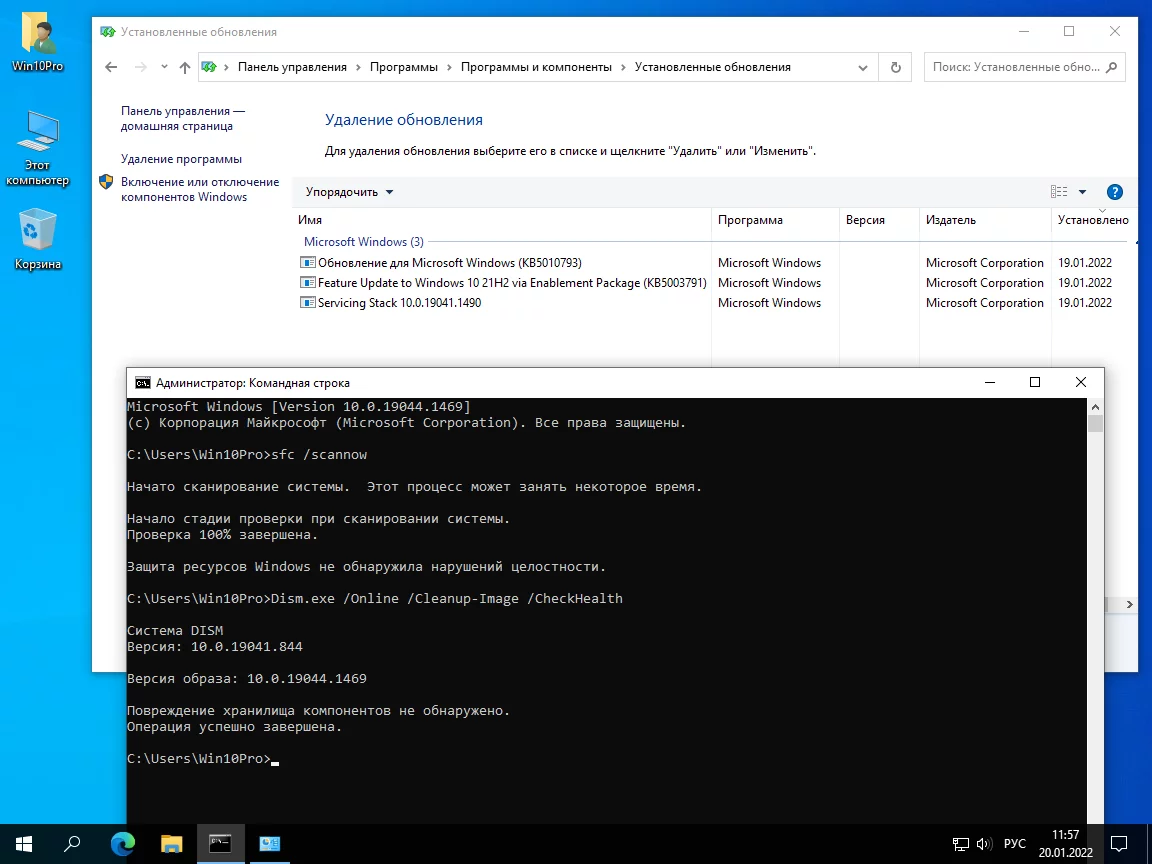Refresh the installed updates list

click(896, 67)
